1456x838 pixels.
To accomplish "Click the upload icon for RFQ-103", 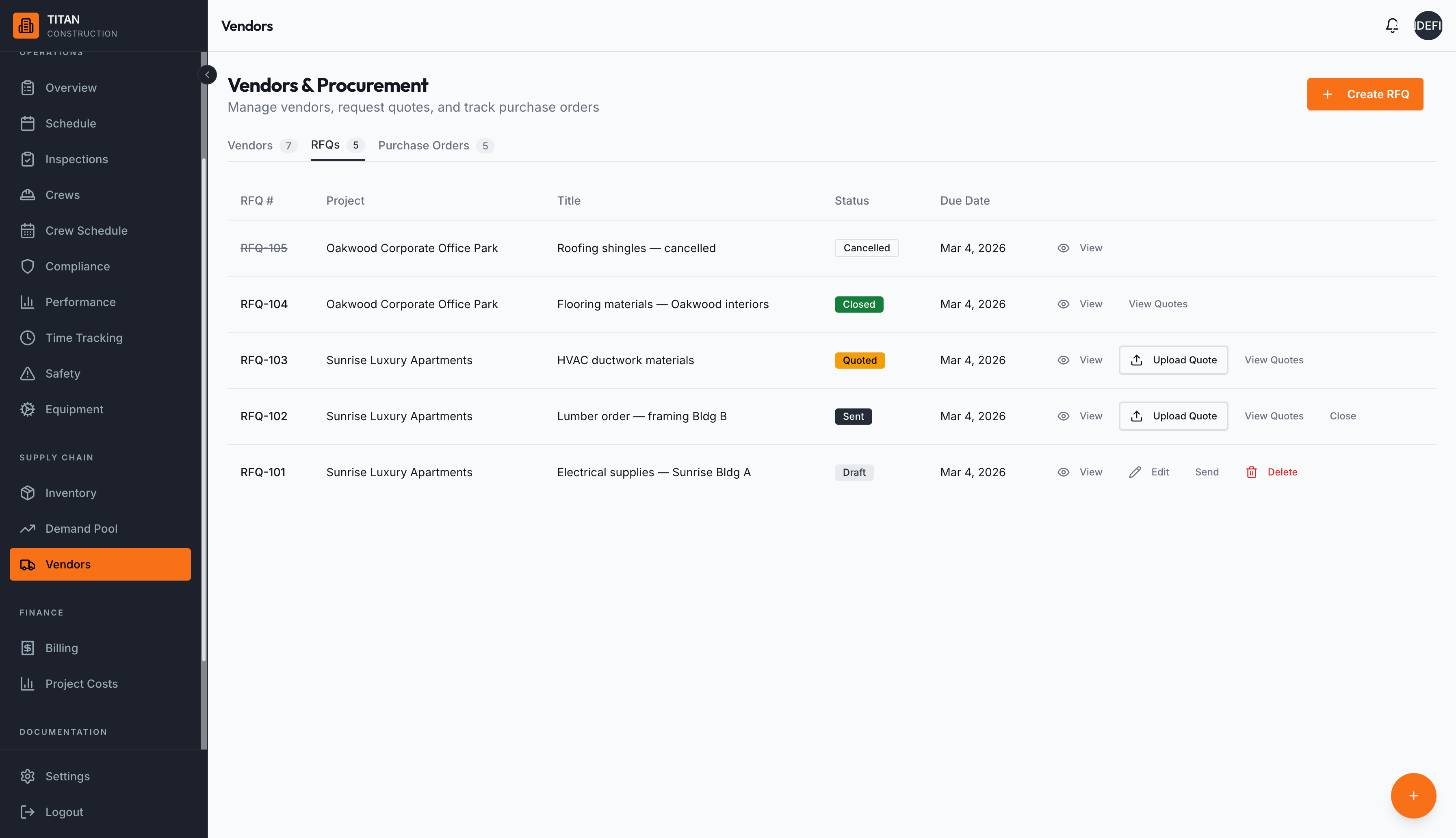I will [x=1136, y=360].
